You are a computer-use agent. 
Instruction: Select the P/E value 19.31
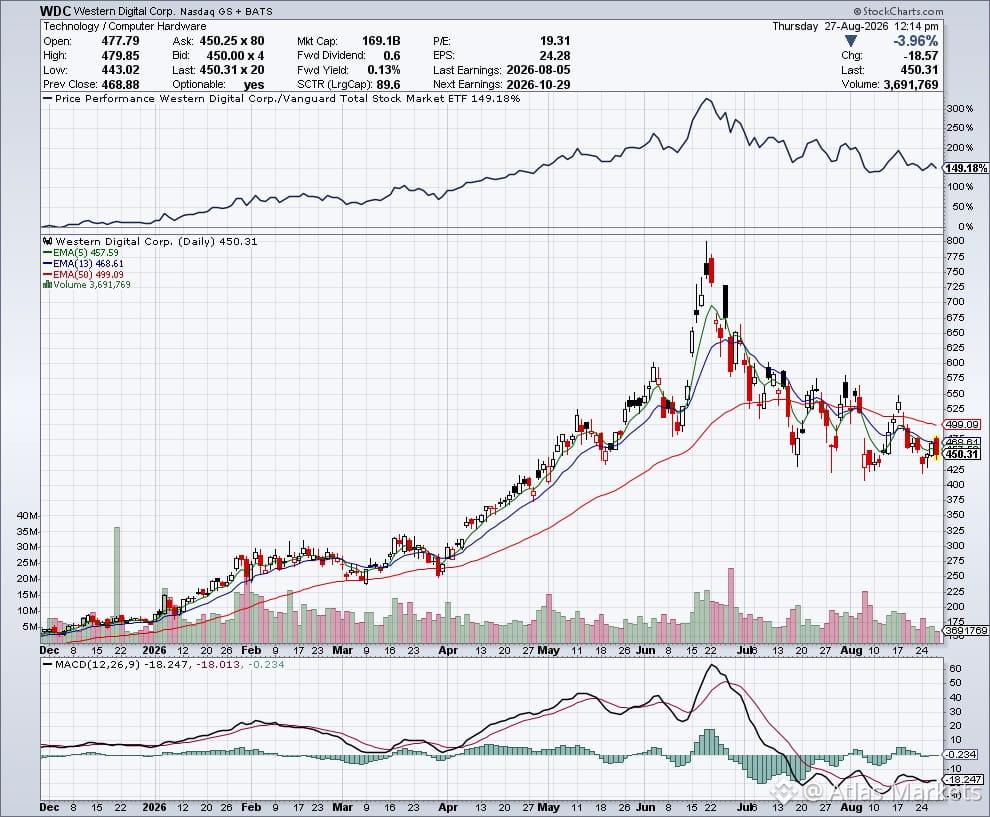pyautogui.click(x=555, y=41)
